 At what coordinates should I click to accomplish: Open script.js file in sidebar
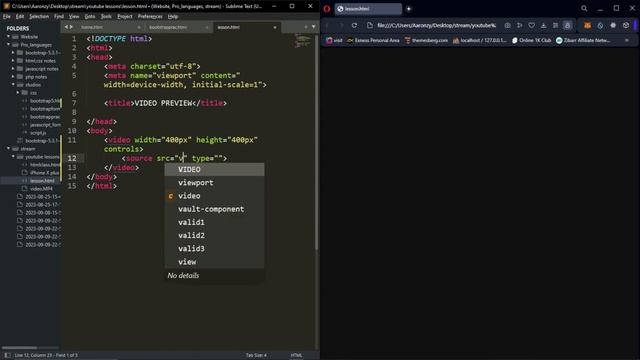(x=38, y=133)
